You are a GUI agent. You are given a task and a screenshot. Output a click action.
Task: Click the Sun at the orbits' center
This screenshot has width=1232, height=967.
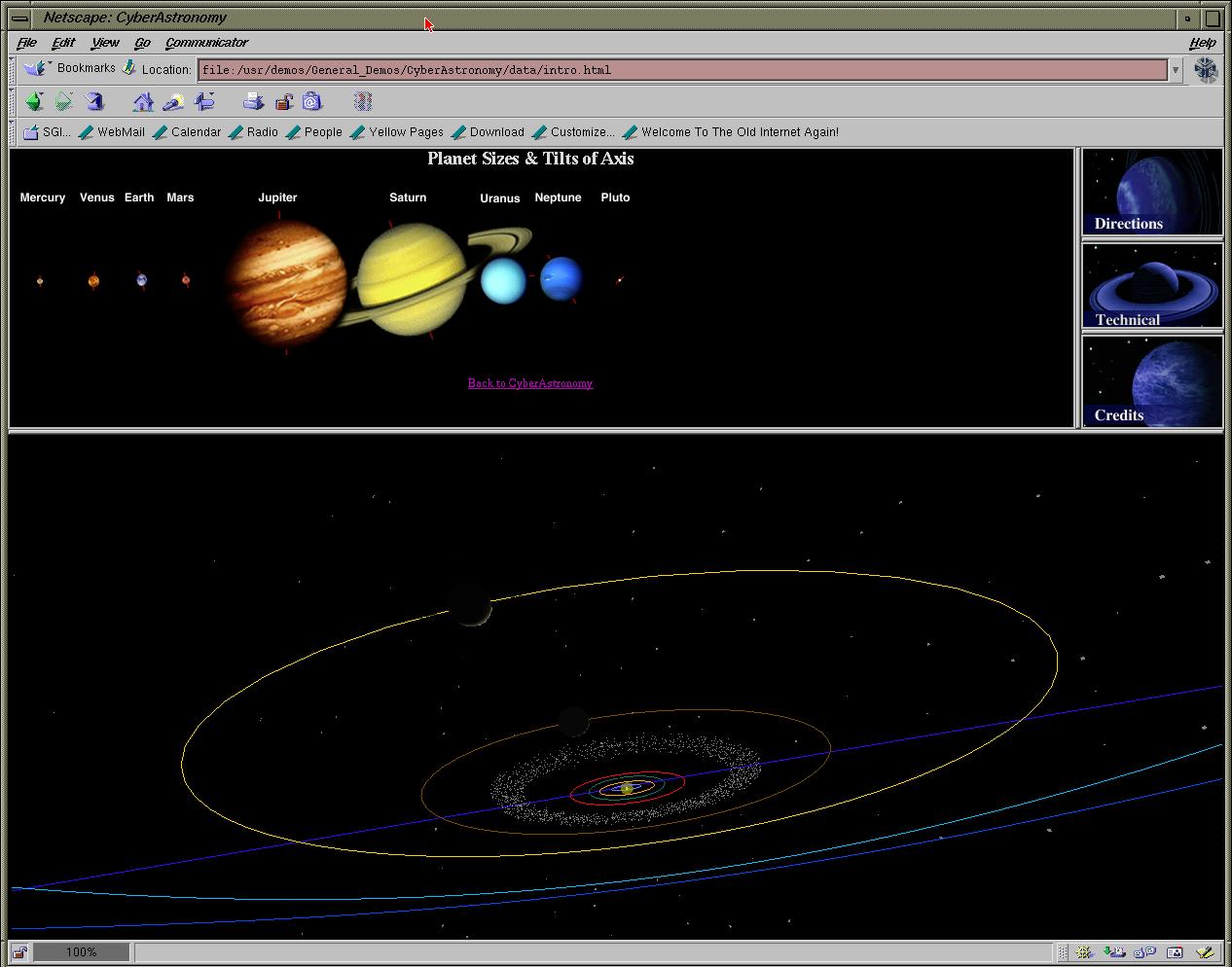(x=627, y=788)
